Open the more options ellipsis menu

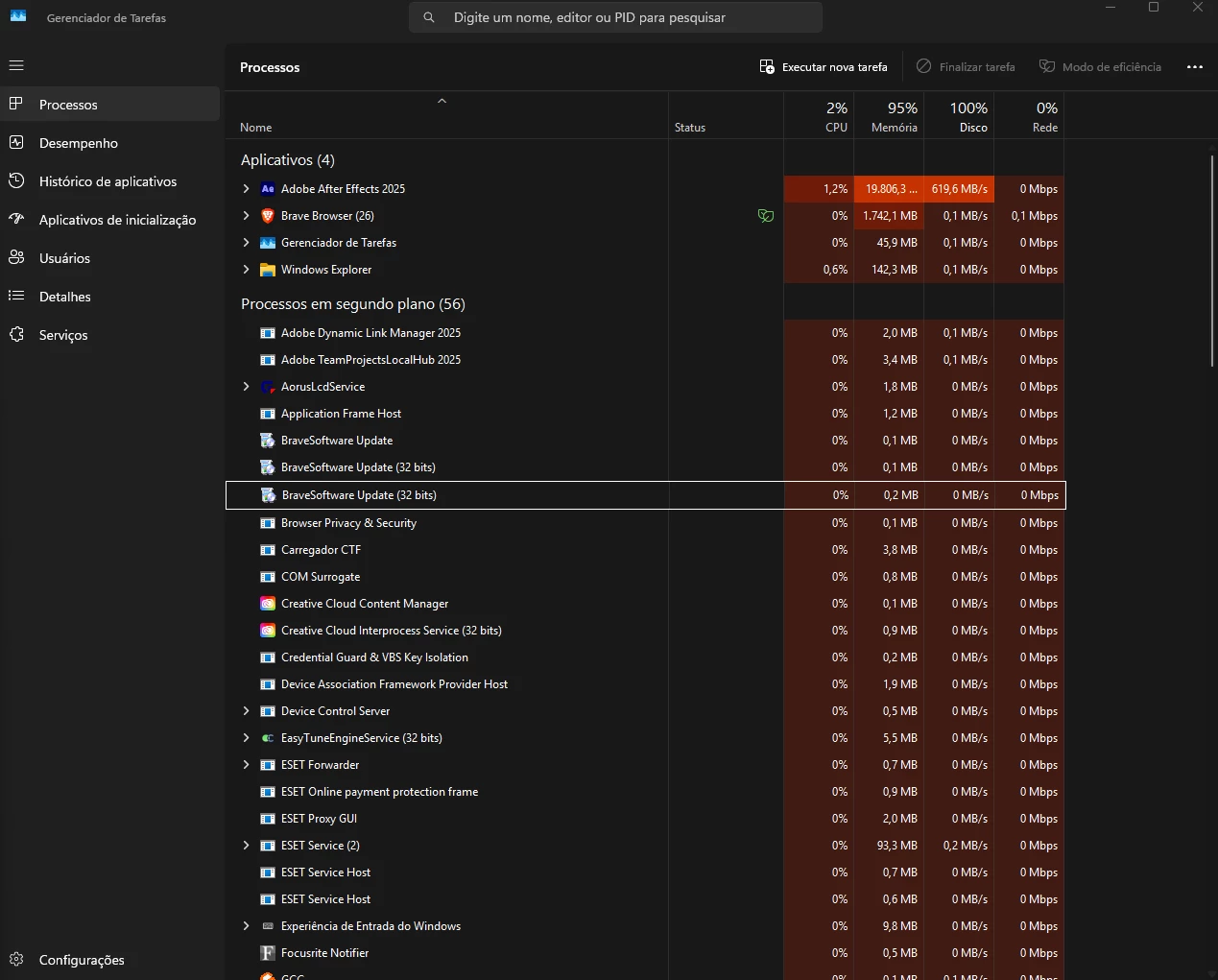point(1195,67)
